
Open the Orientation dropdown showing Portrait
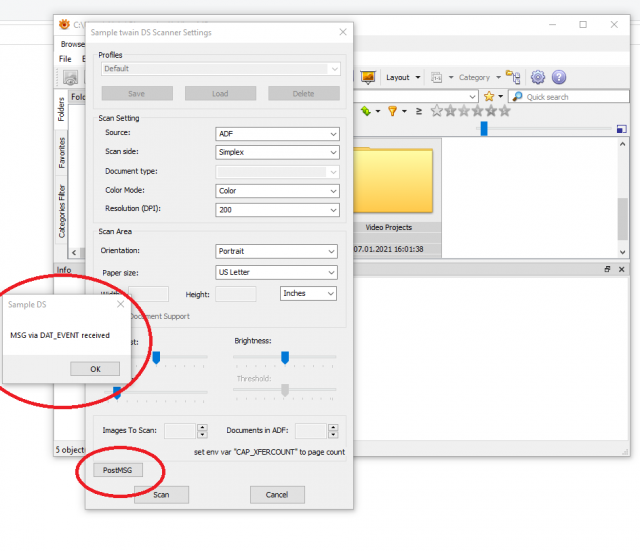pos(276,251)
